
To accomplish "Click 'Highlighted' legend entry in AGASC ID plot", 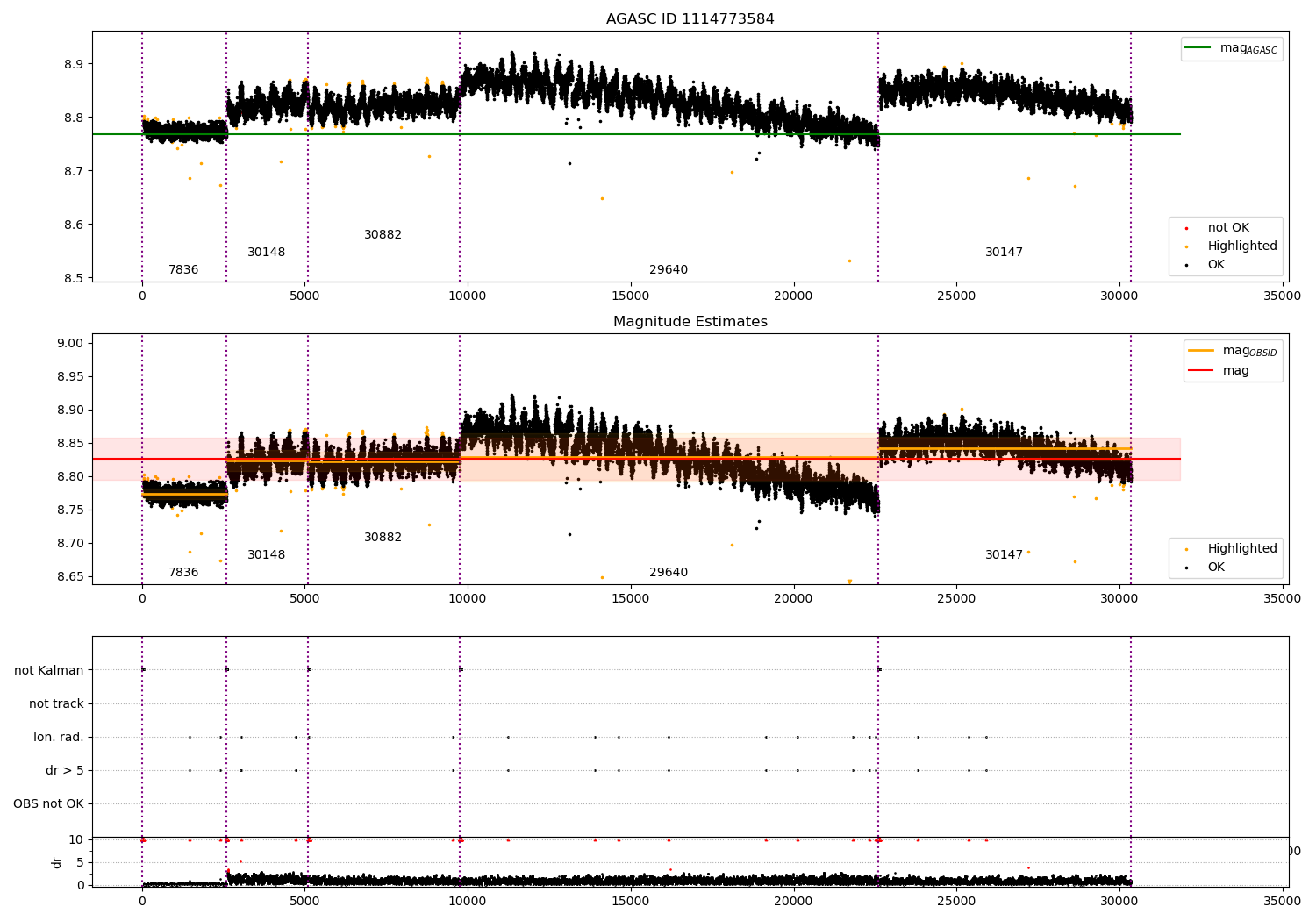I will click(1231, 246).
